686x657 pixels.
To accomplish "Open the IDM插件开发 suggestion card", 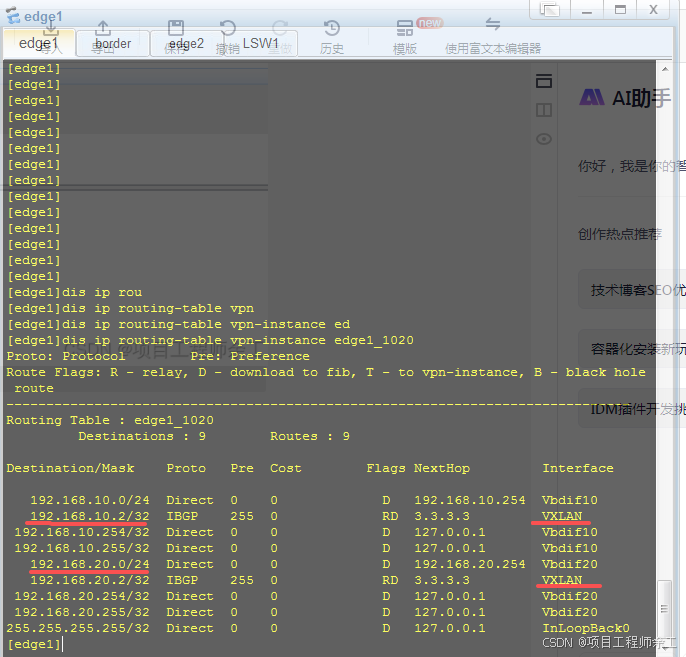I will (x=632, y=409).
